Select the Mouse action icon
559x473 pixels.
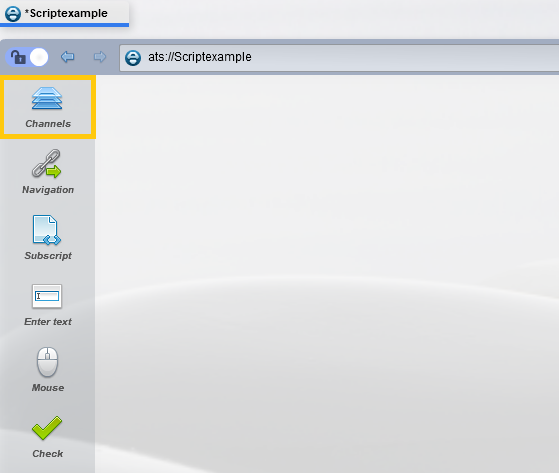[47, 362]
